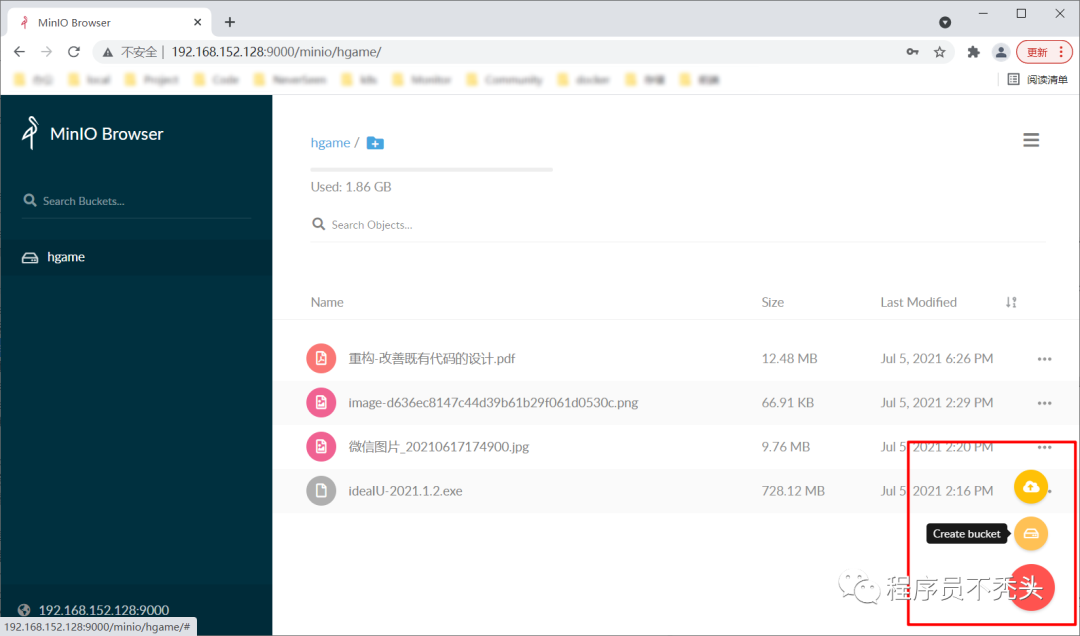Reload the page with the refresh icon
1080x636 pixels.
(74, 52)
